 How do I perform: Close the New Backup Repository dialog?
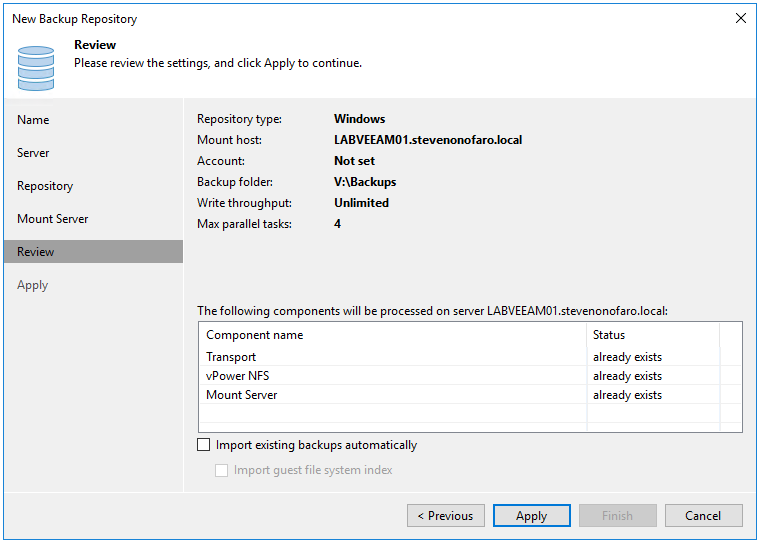pos(740,18)
